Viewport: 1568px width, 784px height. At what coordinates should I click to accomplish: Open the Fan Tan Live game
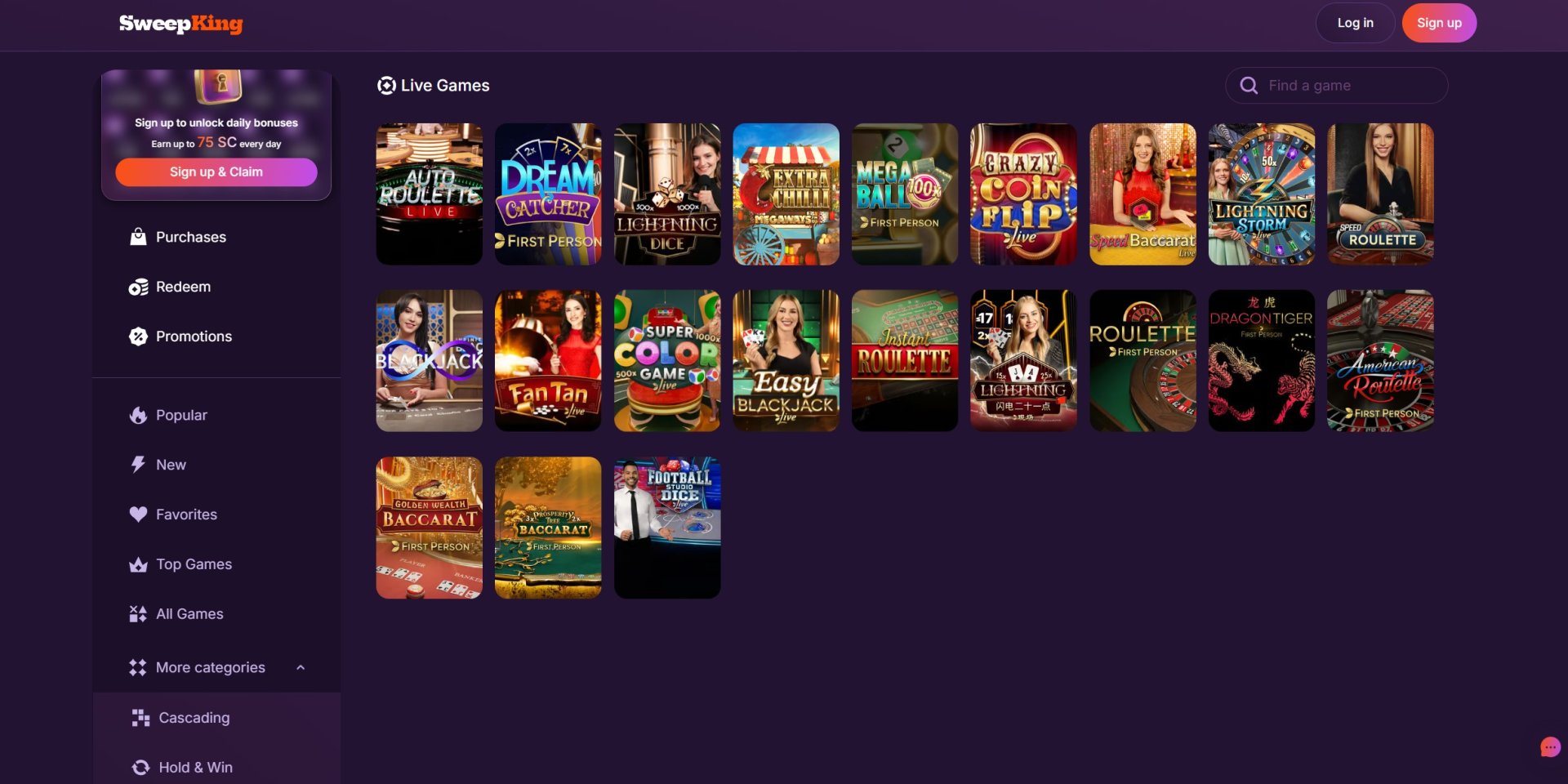pyautogui.click(x=548, y=361)
